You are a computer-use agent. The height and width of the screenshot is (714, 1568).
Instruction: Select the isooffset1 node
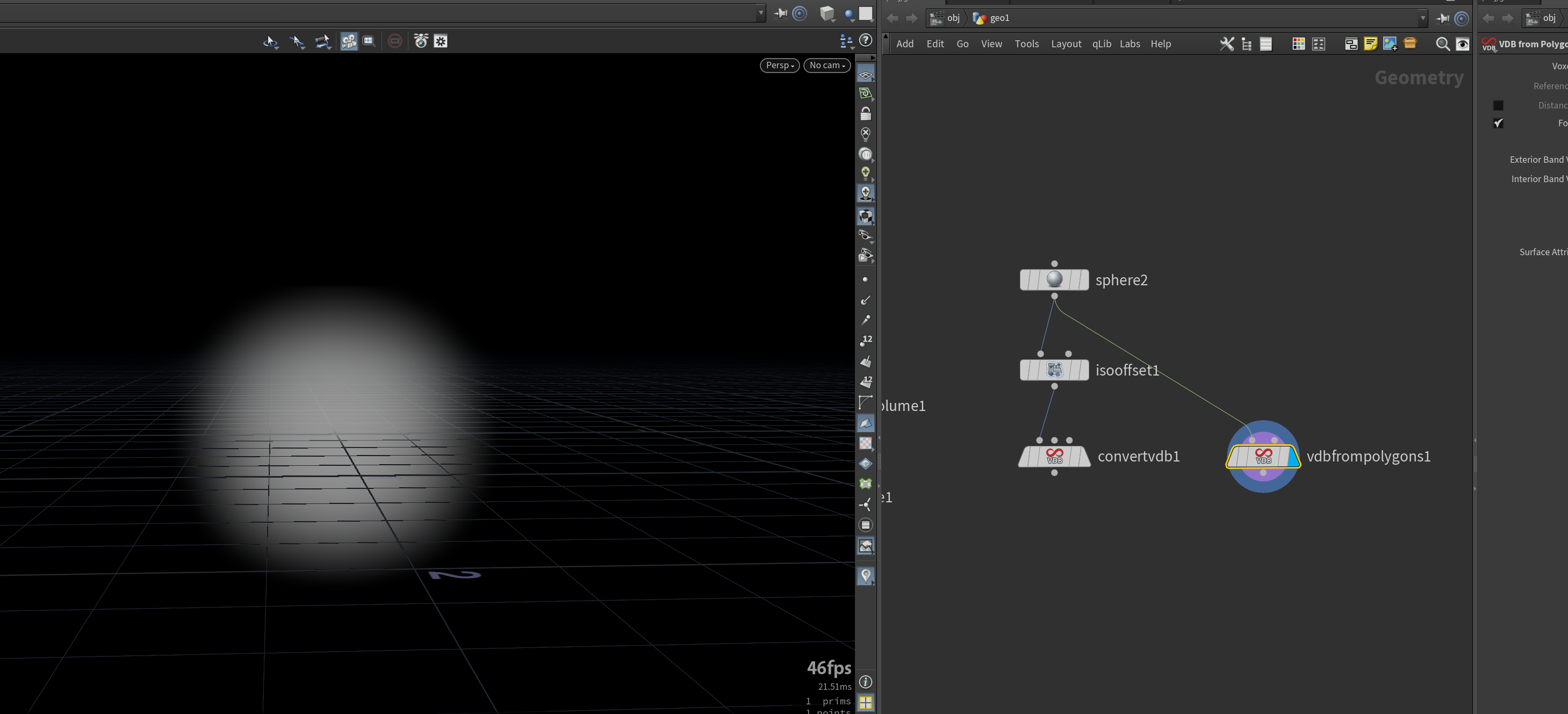click(1054, 370)
